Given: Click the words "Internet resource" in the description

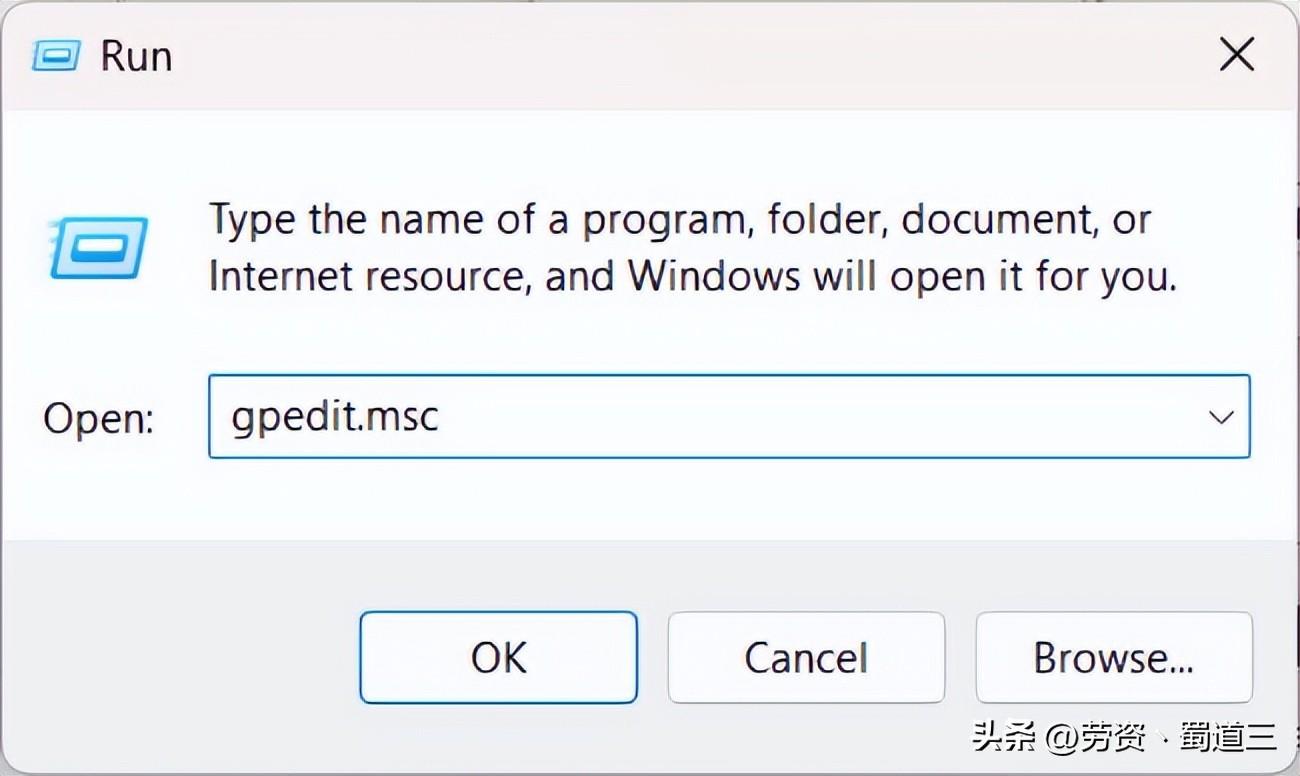Looking at the screenshot, I should tap(367, 277).
